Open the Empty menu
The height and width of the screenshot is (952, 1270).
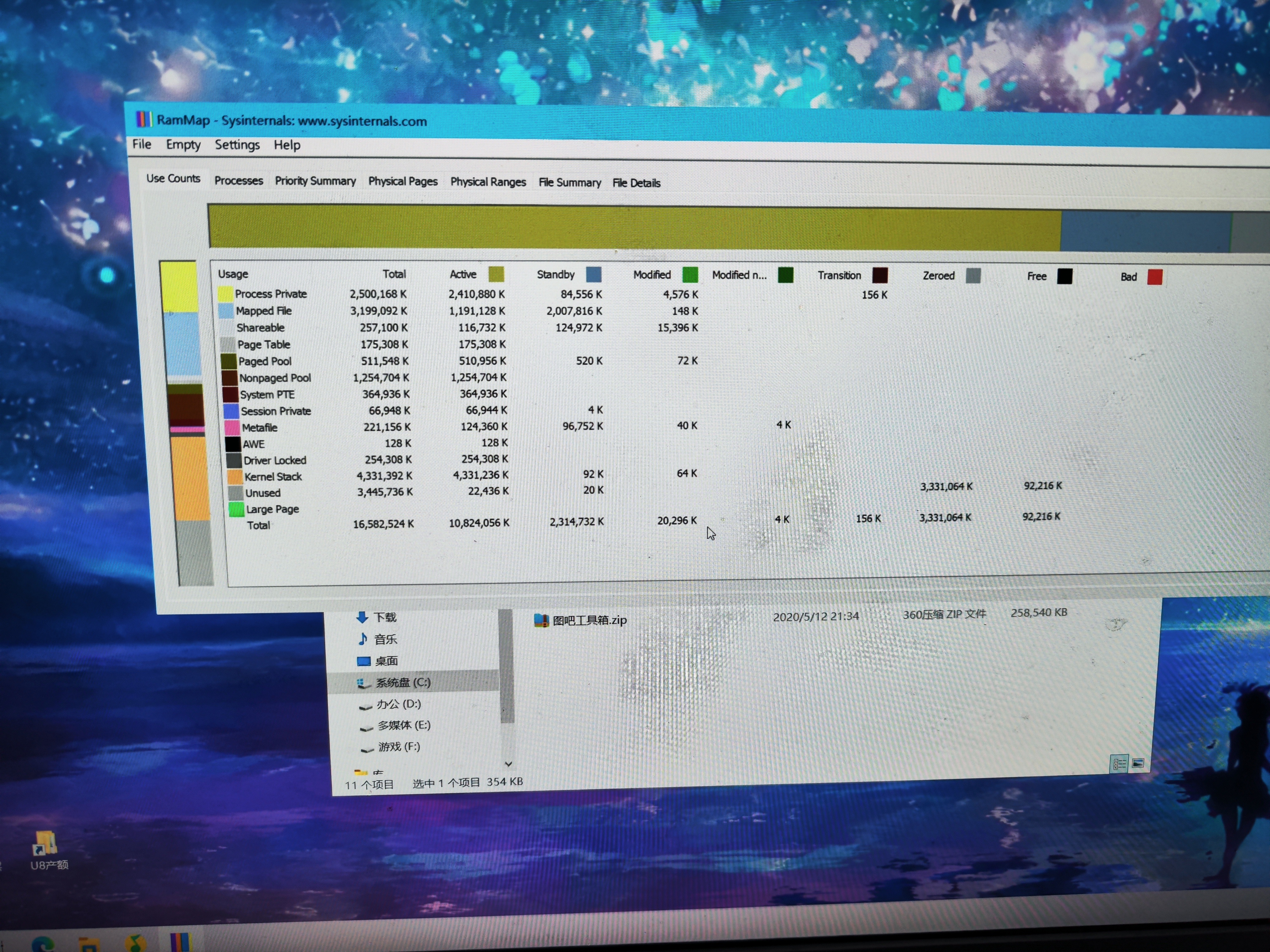coord(183,145)
